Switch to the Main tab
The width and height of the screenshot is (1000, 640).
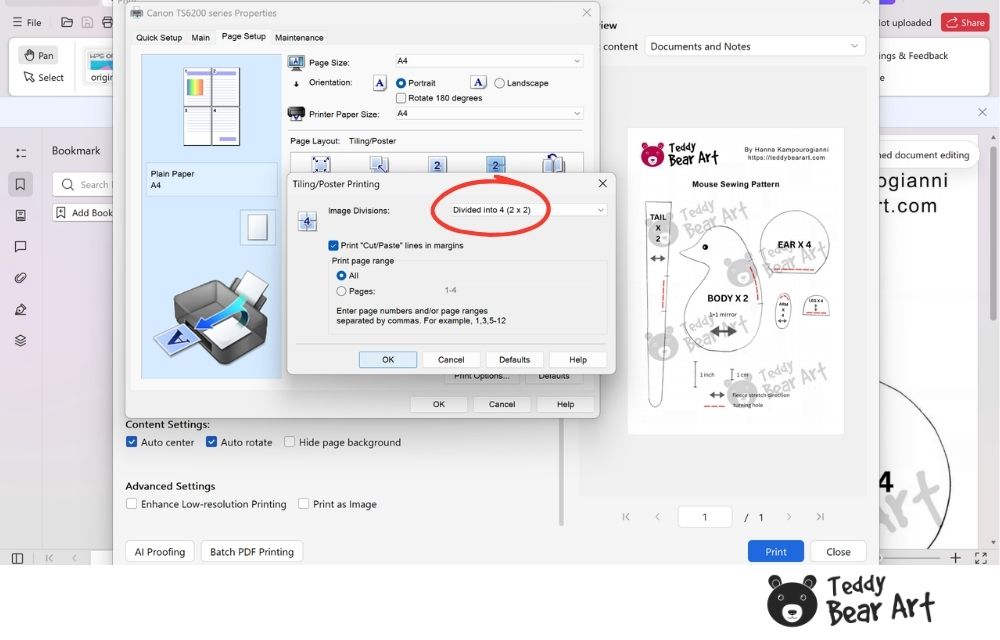click(x=200, y=38)
